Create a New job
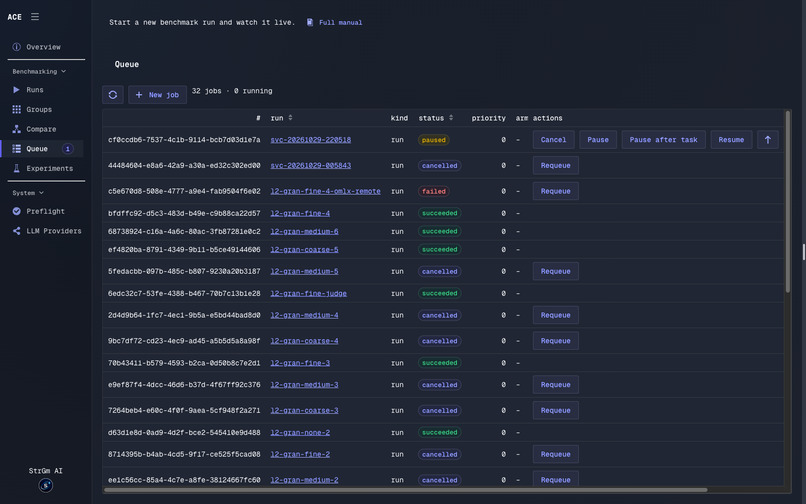 157,95
